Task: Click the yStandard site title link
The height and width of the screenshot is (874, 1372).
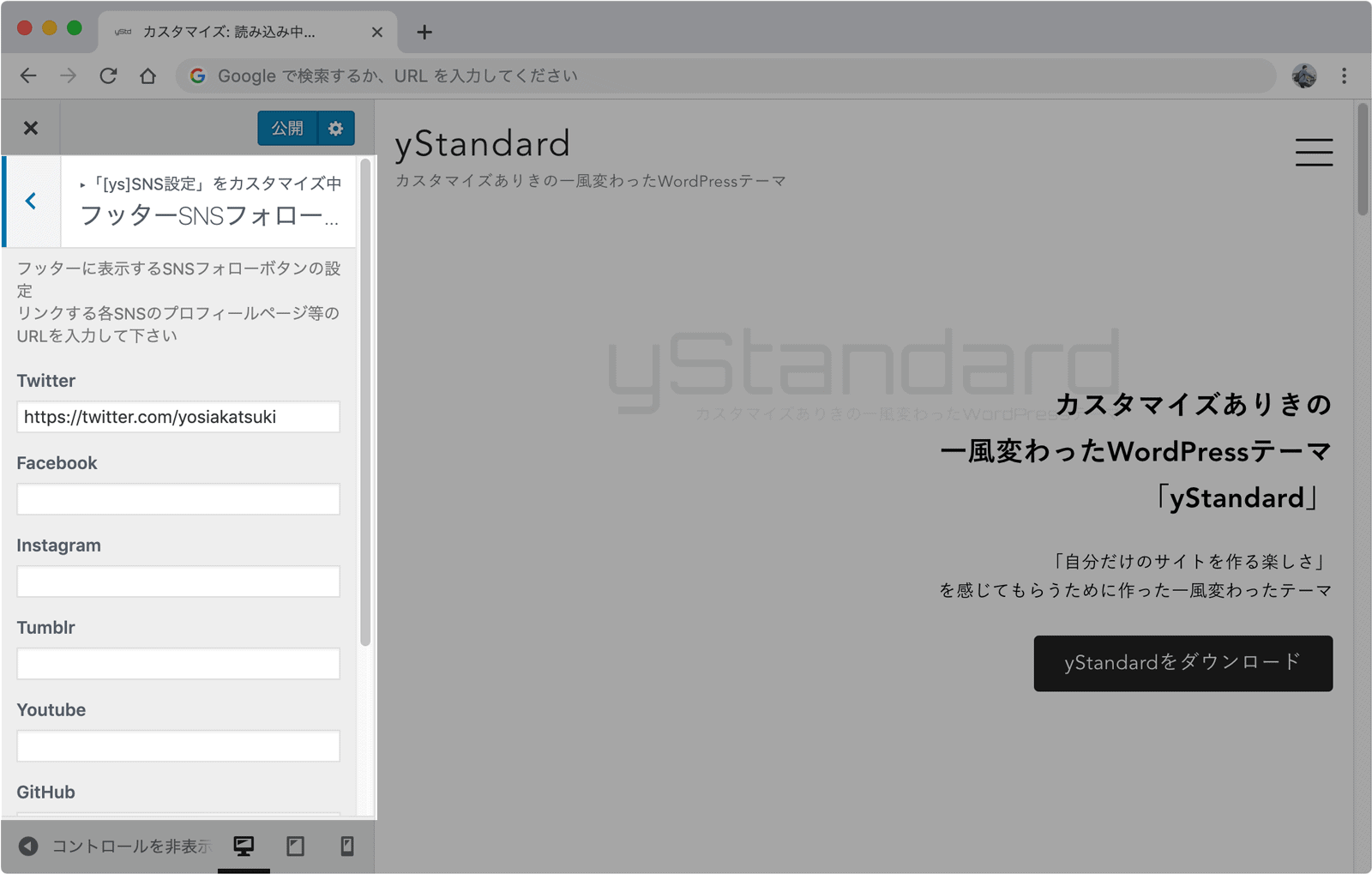Action: point(482,143)
